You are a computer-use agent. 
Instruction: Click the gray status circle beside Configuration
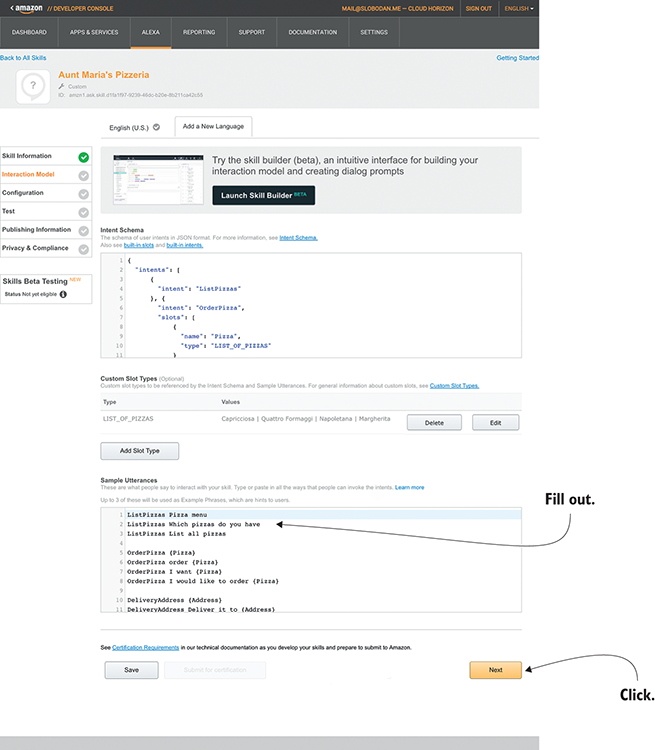83,193
